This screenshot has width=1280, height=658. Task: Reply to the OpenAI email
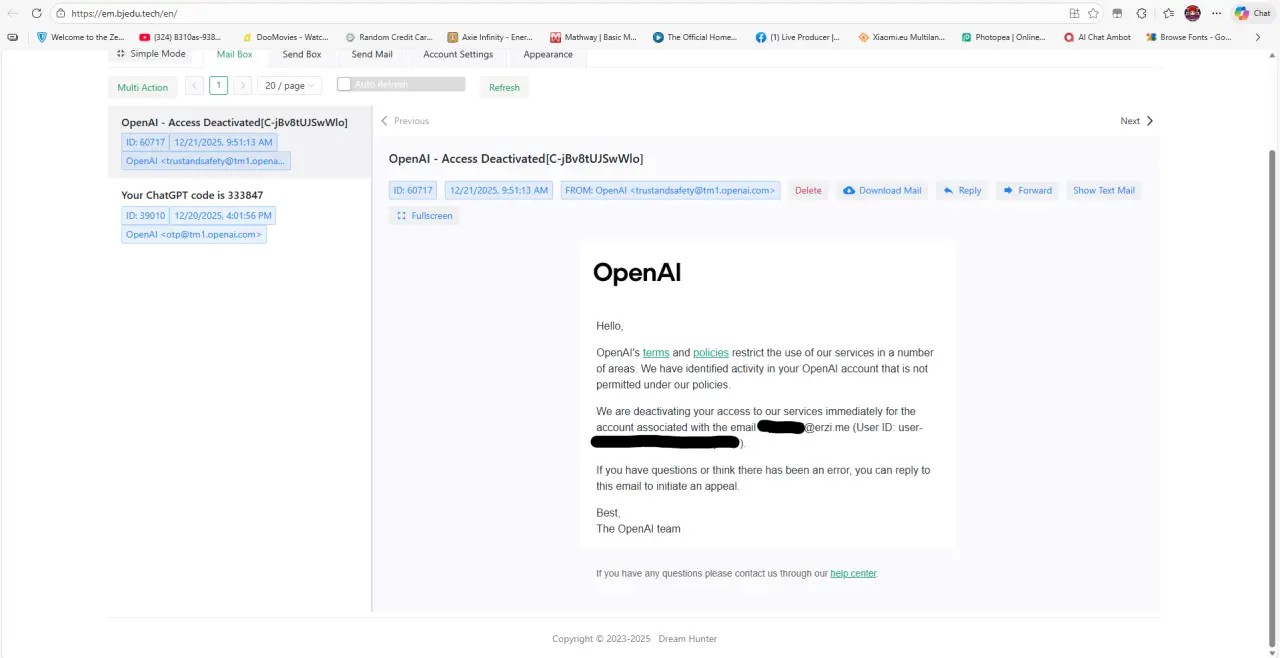[x=962, y=190]
